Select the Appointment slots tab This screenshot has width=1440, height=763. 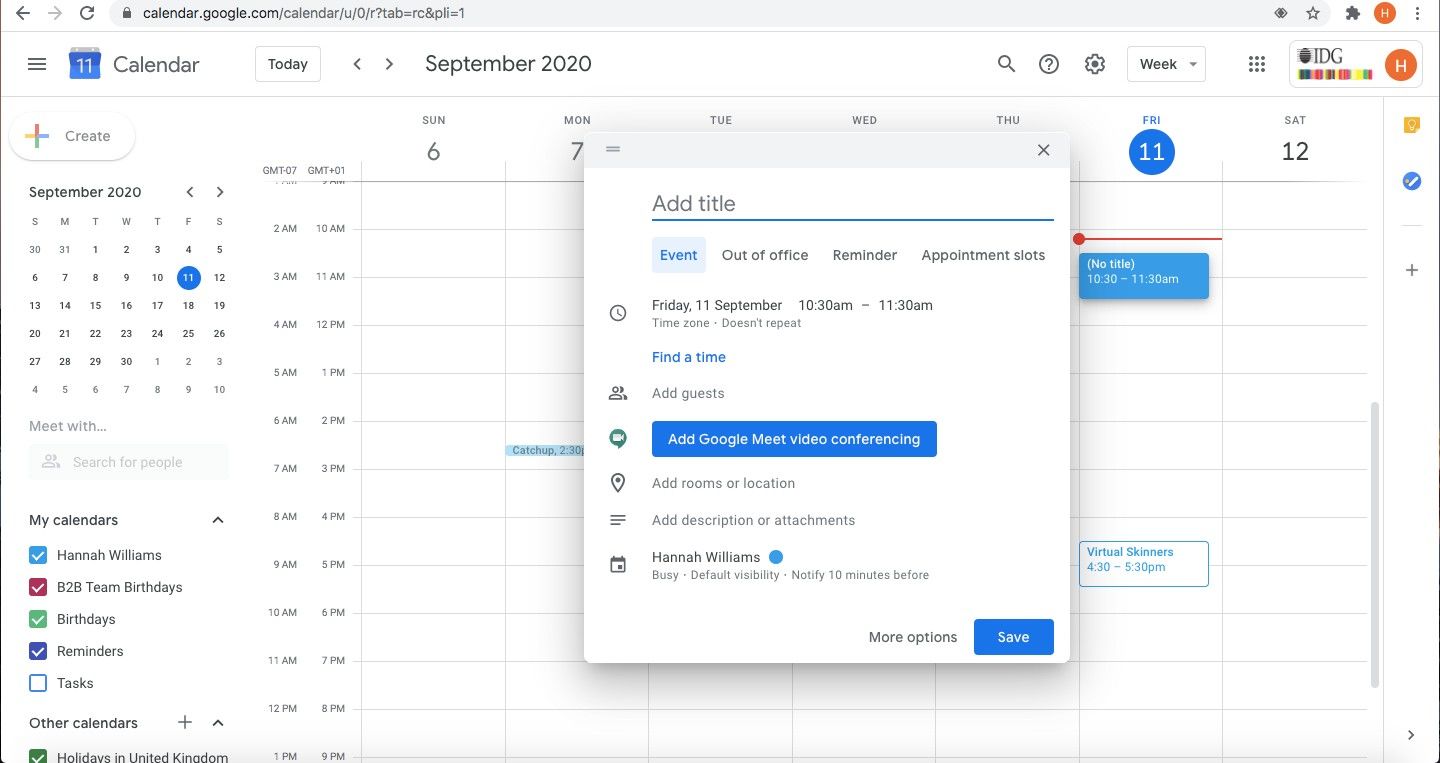(982, 255)
